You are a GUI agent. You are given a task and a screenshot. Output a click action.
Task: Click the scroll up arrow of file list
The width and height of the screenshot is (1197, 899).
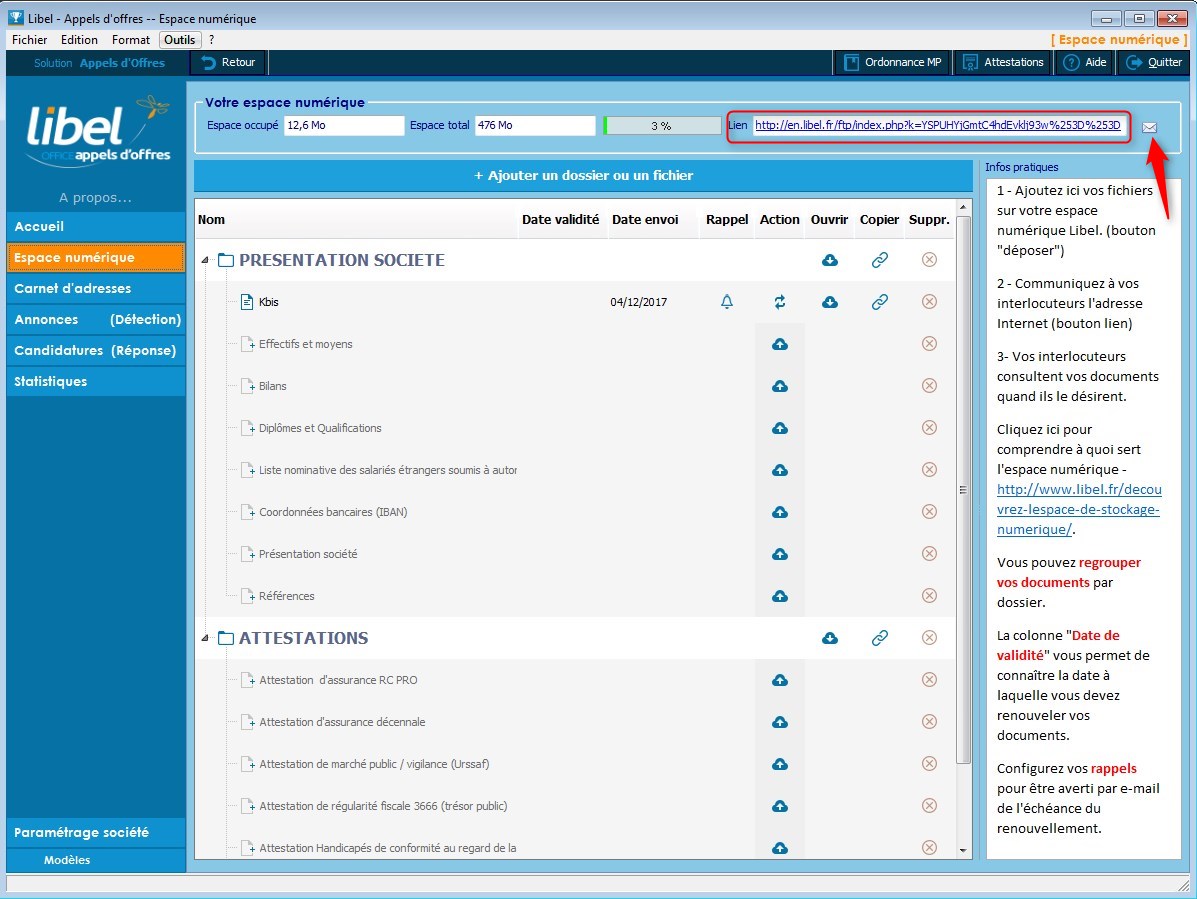tap(963, 207)
